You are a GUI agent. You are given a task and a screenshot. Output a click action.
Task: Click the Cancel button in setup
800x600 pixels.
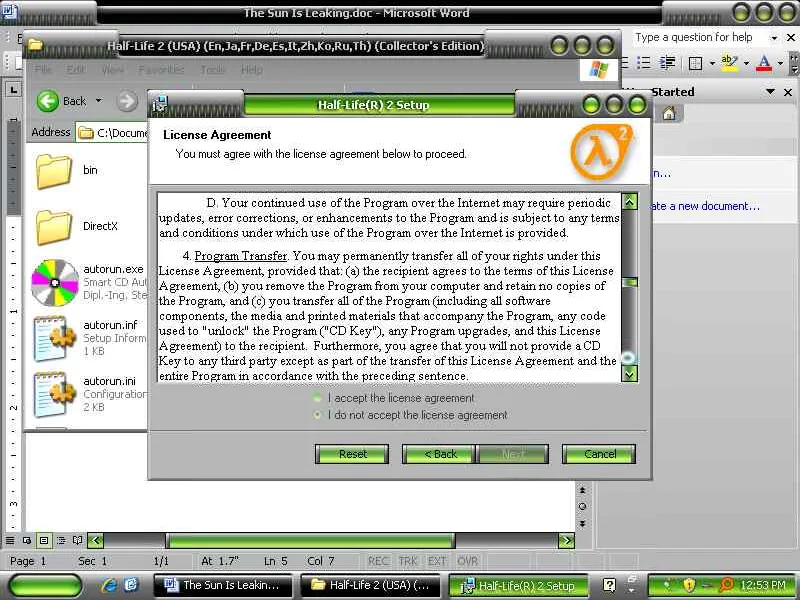tap(599, 454)
